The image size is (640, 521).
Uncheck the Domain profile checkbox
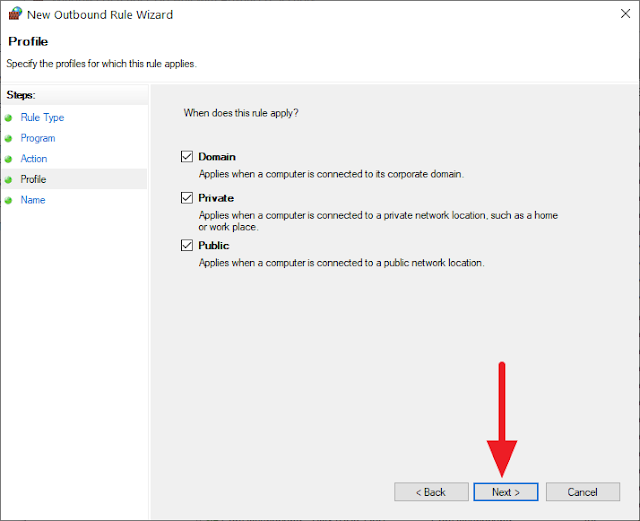tap(187, 156)
